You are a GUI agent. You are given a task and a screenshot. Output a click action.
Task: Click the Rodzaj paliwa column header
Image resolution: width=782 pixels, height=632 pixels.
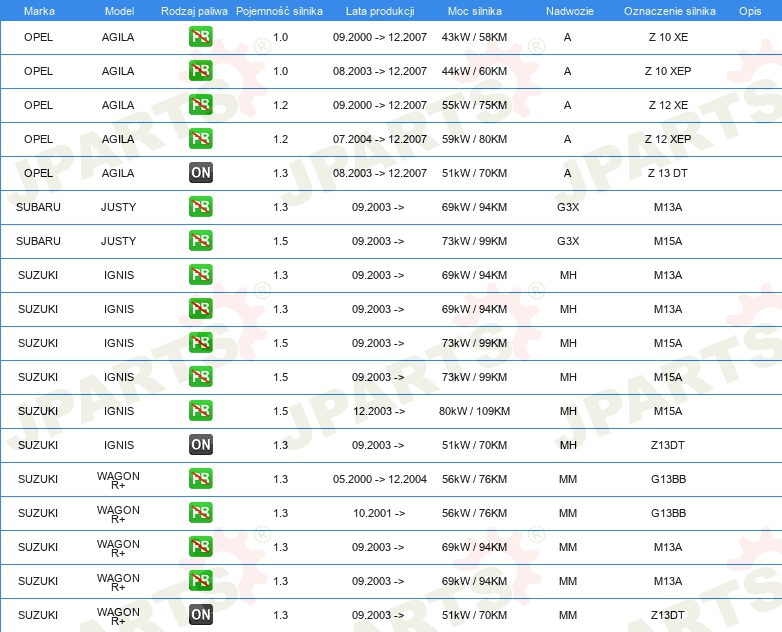194,11
